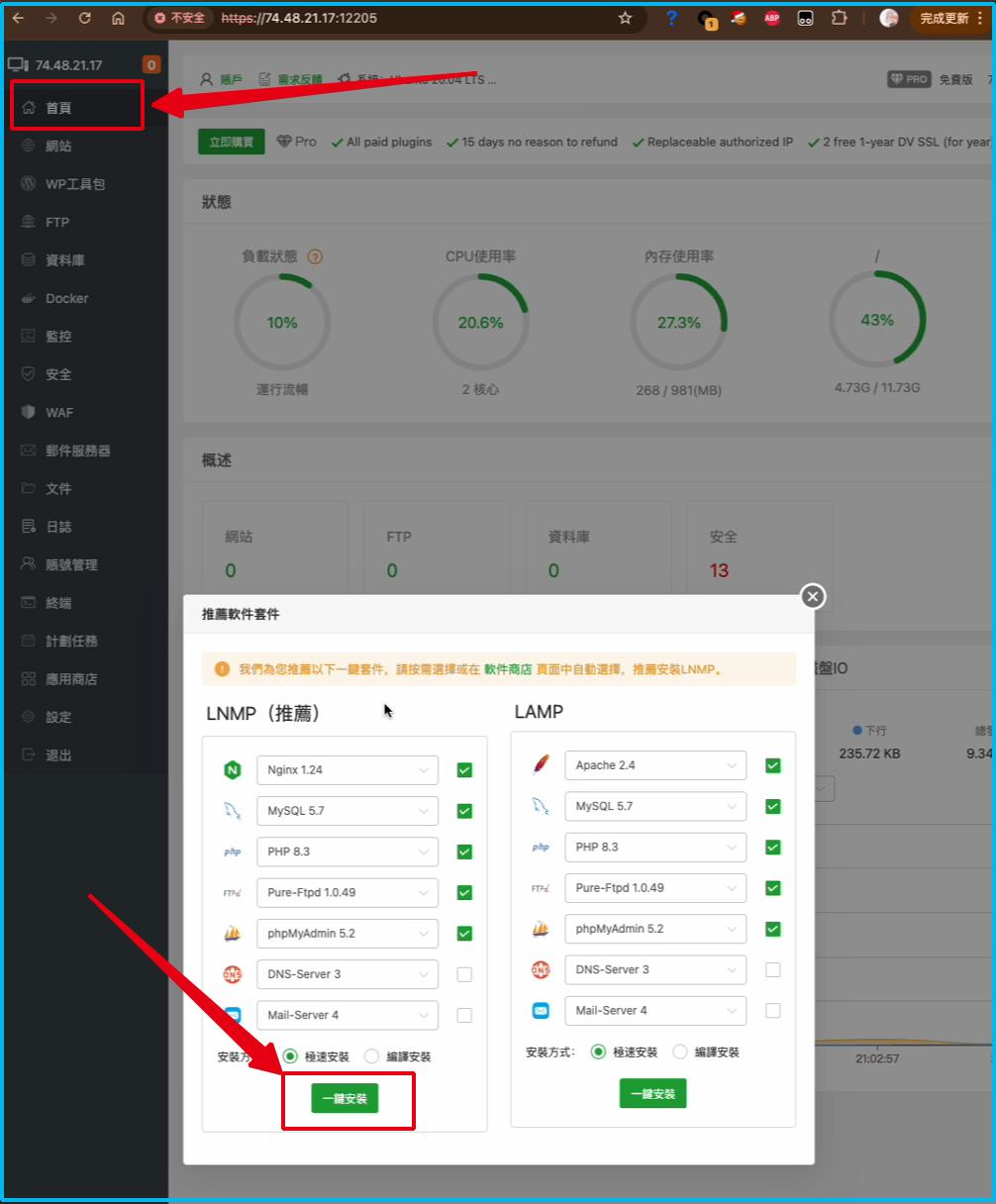
Task: Check LNMP Mail-Server 4 checkbox
Action: pos(464,1015)
